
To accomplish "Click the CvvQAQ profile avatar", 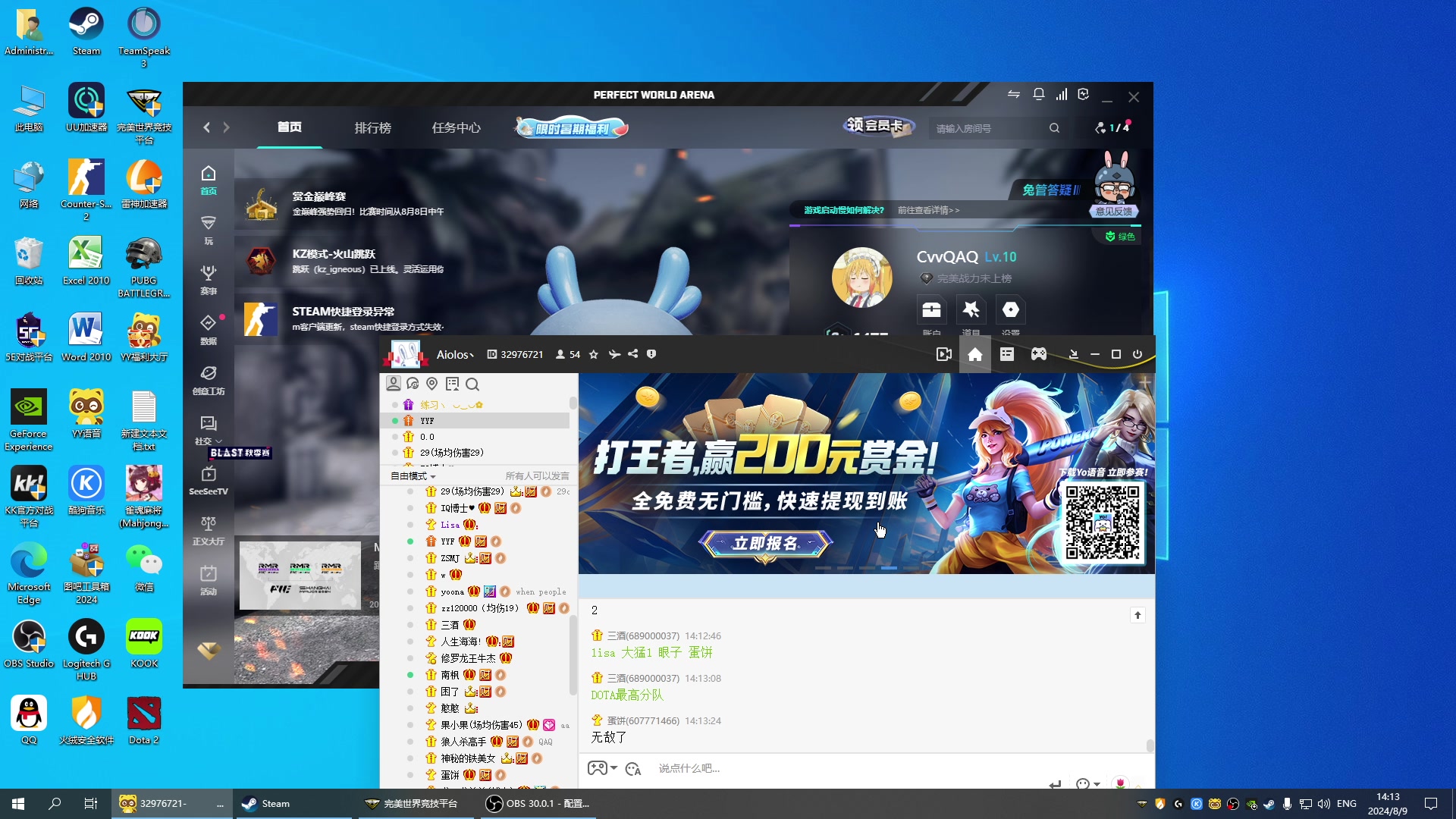I will (x=861, y=278).
